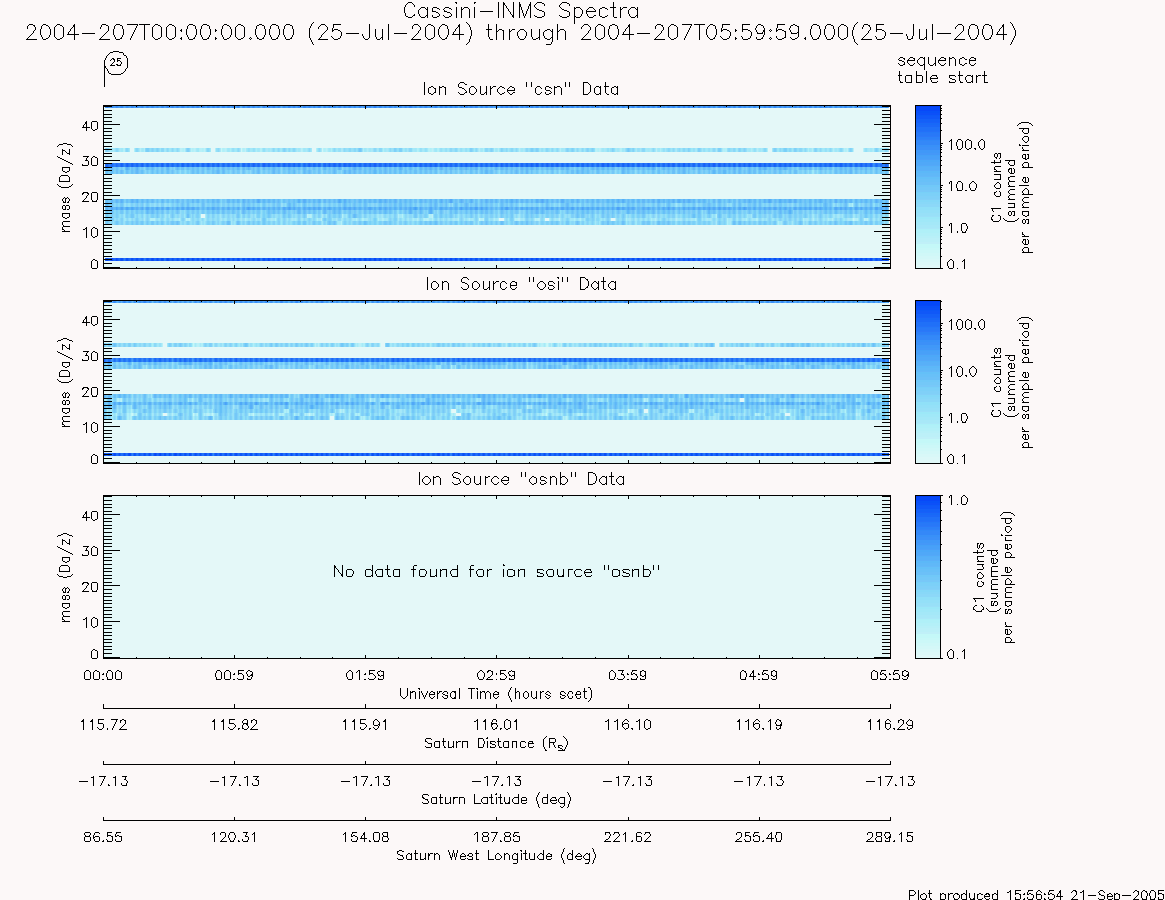Click the mass 28 band in the osi spectrogram

tap(496, 362)
